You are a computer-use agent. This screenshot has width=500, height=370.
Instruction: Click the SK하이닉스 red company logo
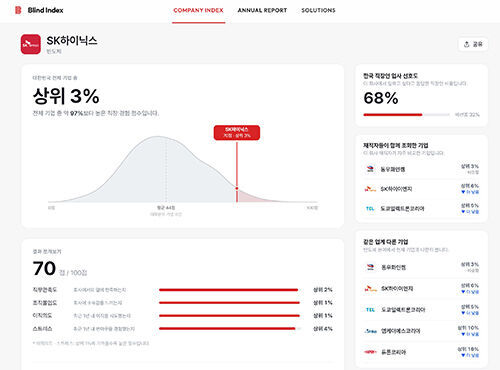click(x=31, y=44)
